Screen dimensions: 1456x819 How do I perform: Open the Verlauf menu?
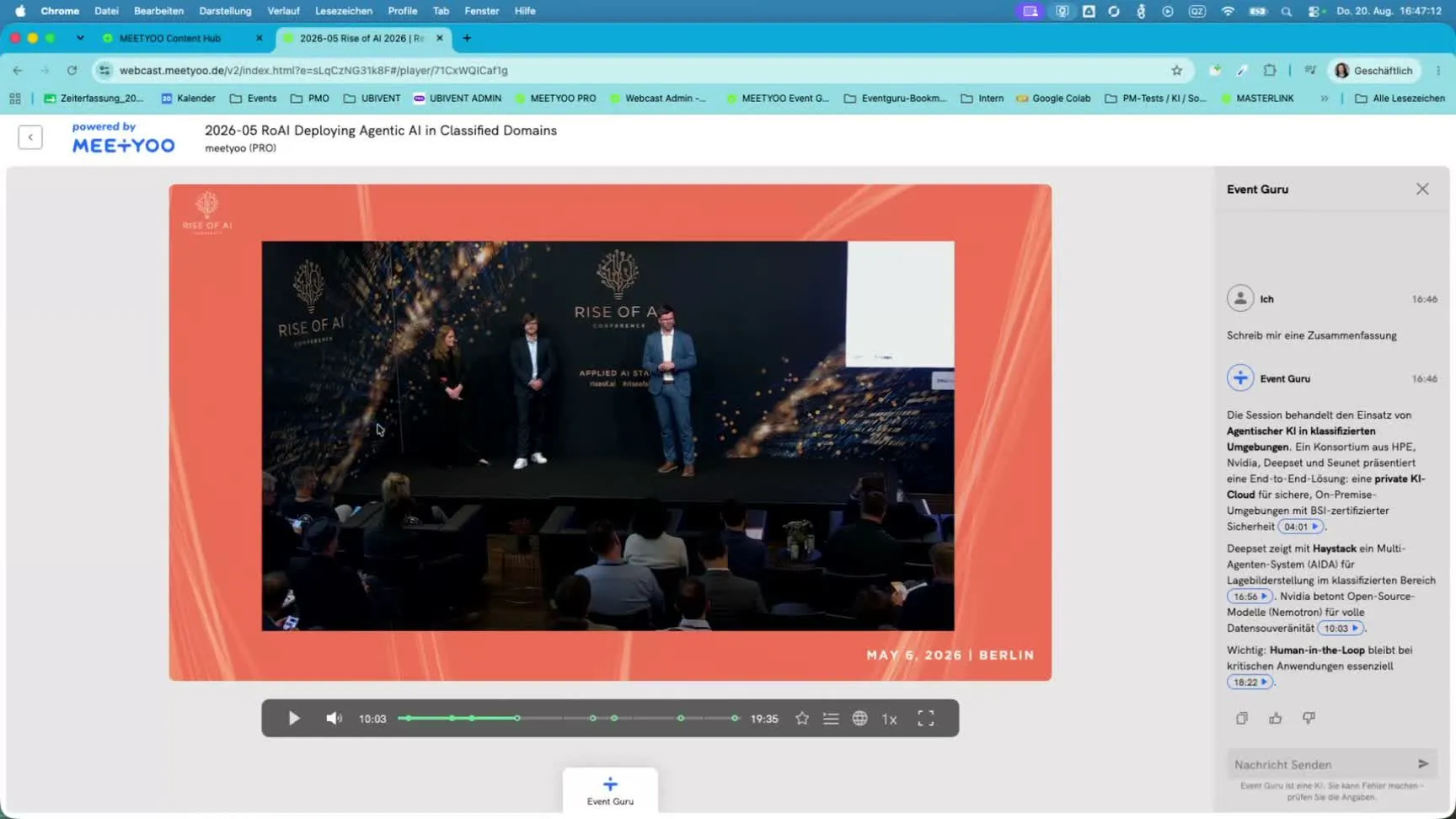point(283,11)
